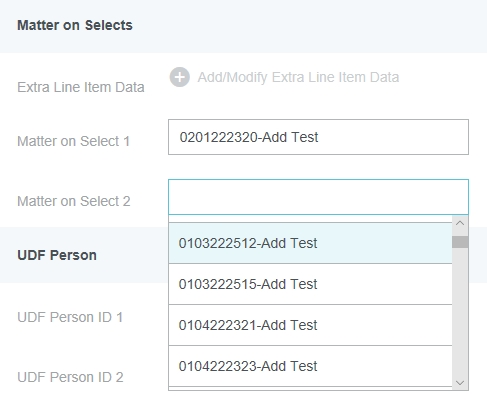Click the UDF Person ID 2 label
The image size is (487, 402).
click(x=70, y=377)
